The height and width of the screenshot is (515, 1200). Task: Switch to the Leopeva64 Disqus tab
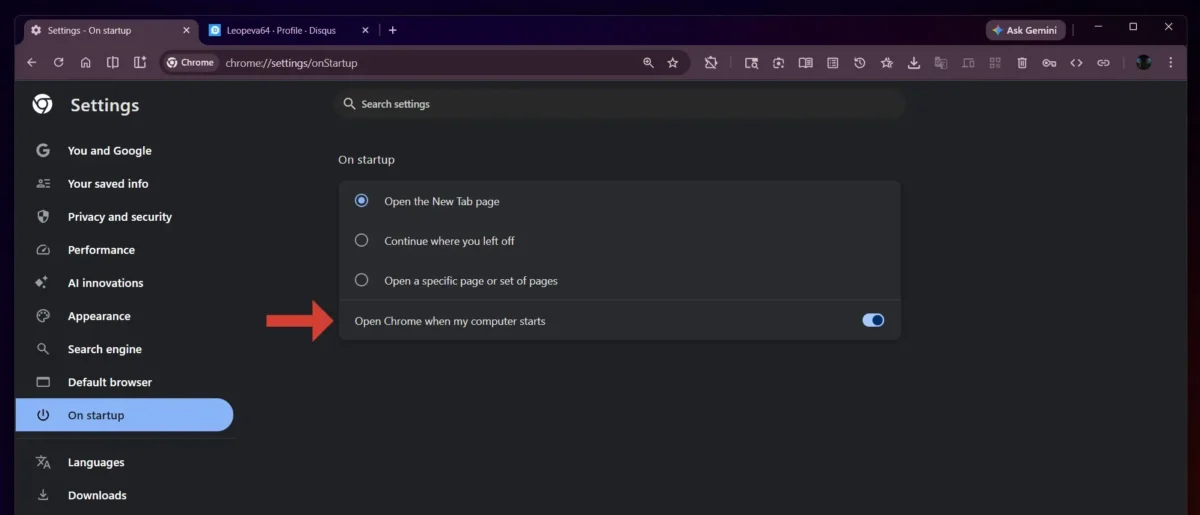pos(280,30)
